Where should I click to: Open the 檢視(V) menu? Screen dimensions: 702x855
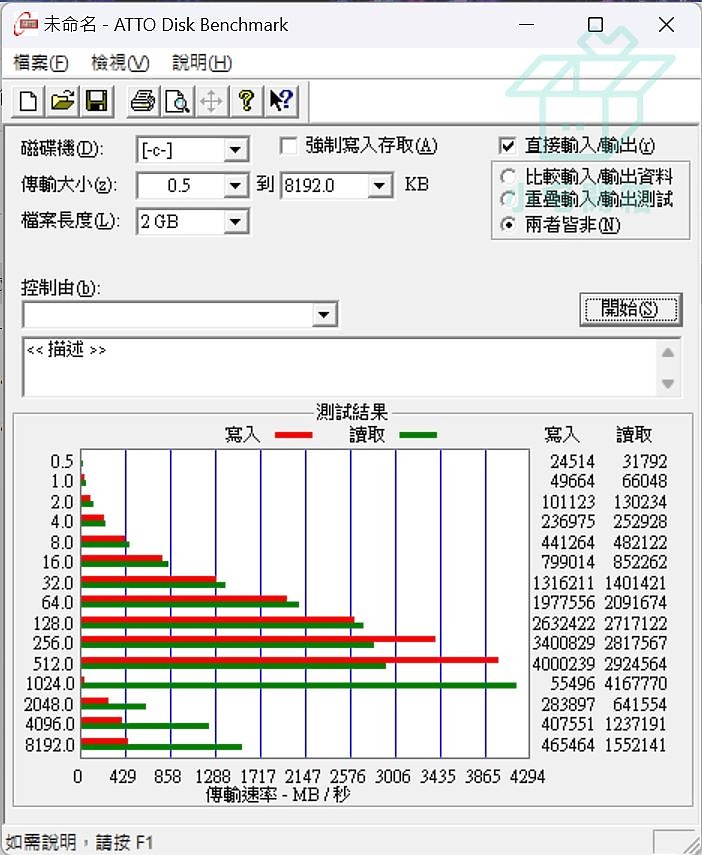(x=120, y=63)
